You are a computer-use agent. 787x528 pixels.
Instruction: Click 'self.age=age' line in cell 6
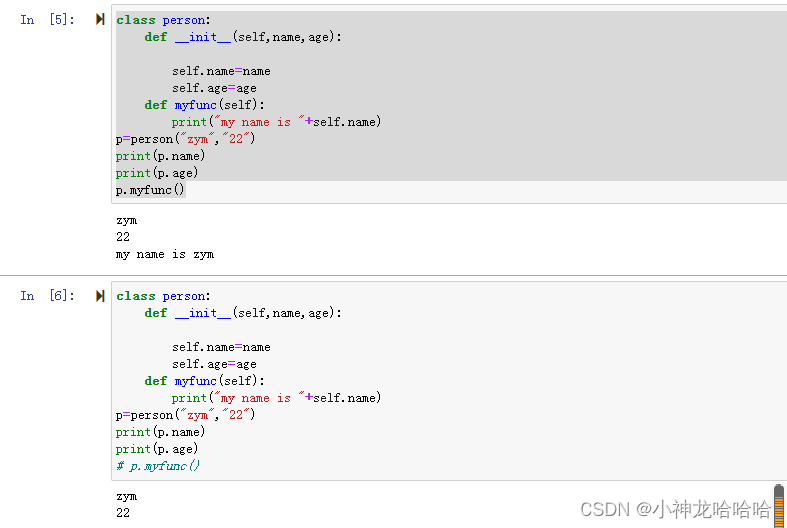pos(214,364)
